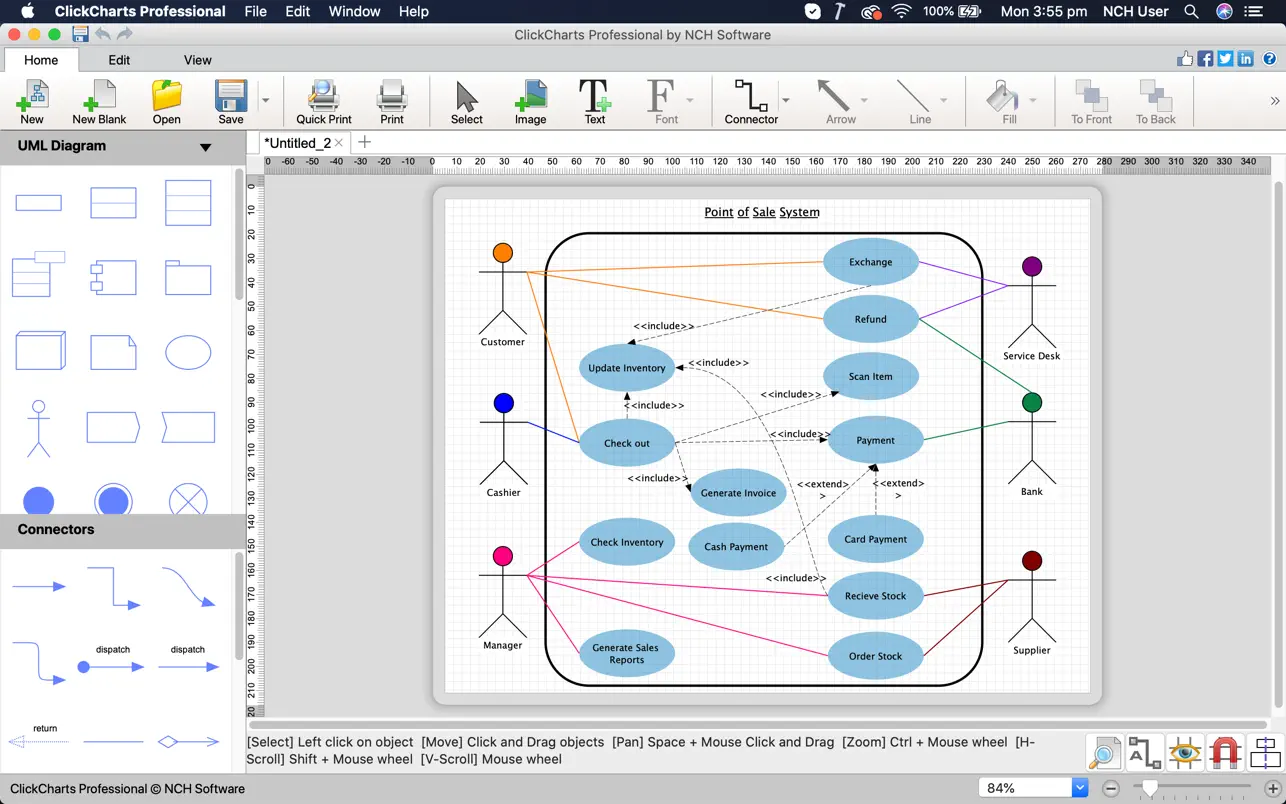The width and height of the screenshot is (1286, 804).
Task: Pick the stick figure actor shape
Action: 39,428
